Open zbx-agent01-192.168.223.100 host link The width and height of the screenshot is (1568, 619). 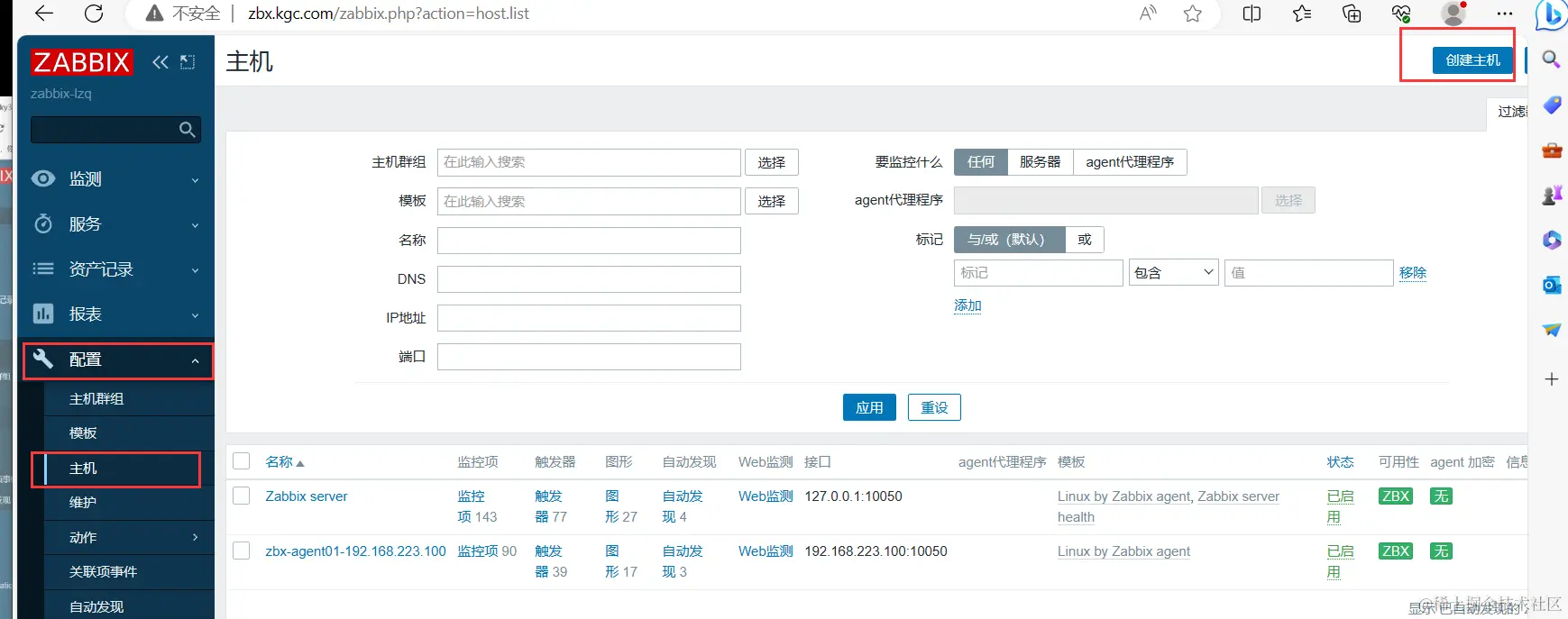pos(355,551)
